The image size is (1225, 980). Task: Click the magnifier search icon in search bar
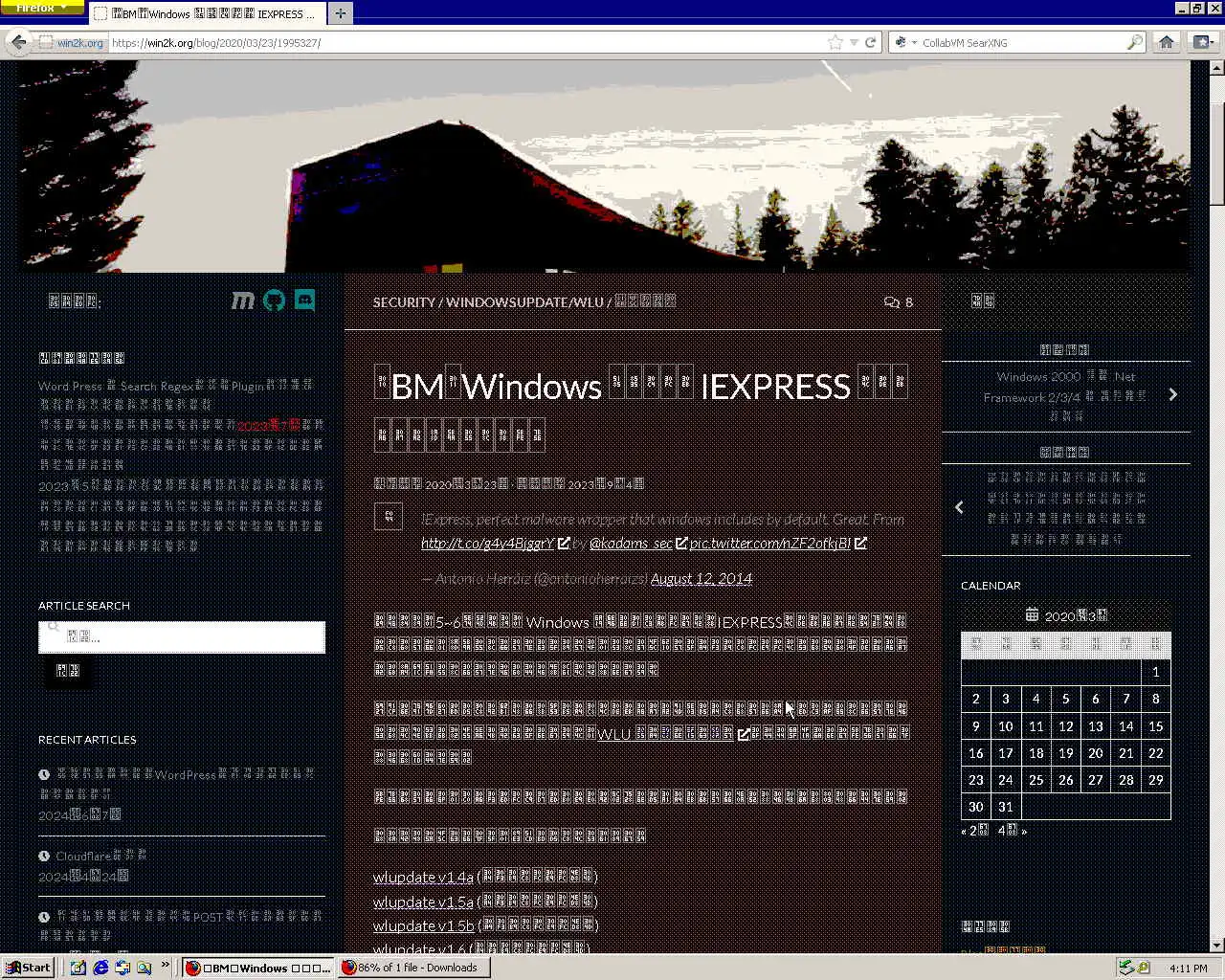[x=1135, y=42]
